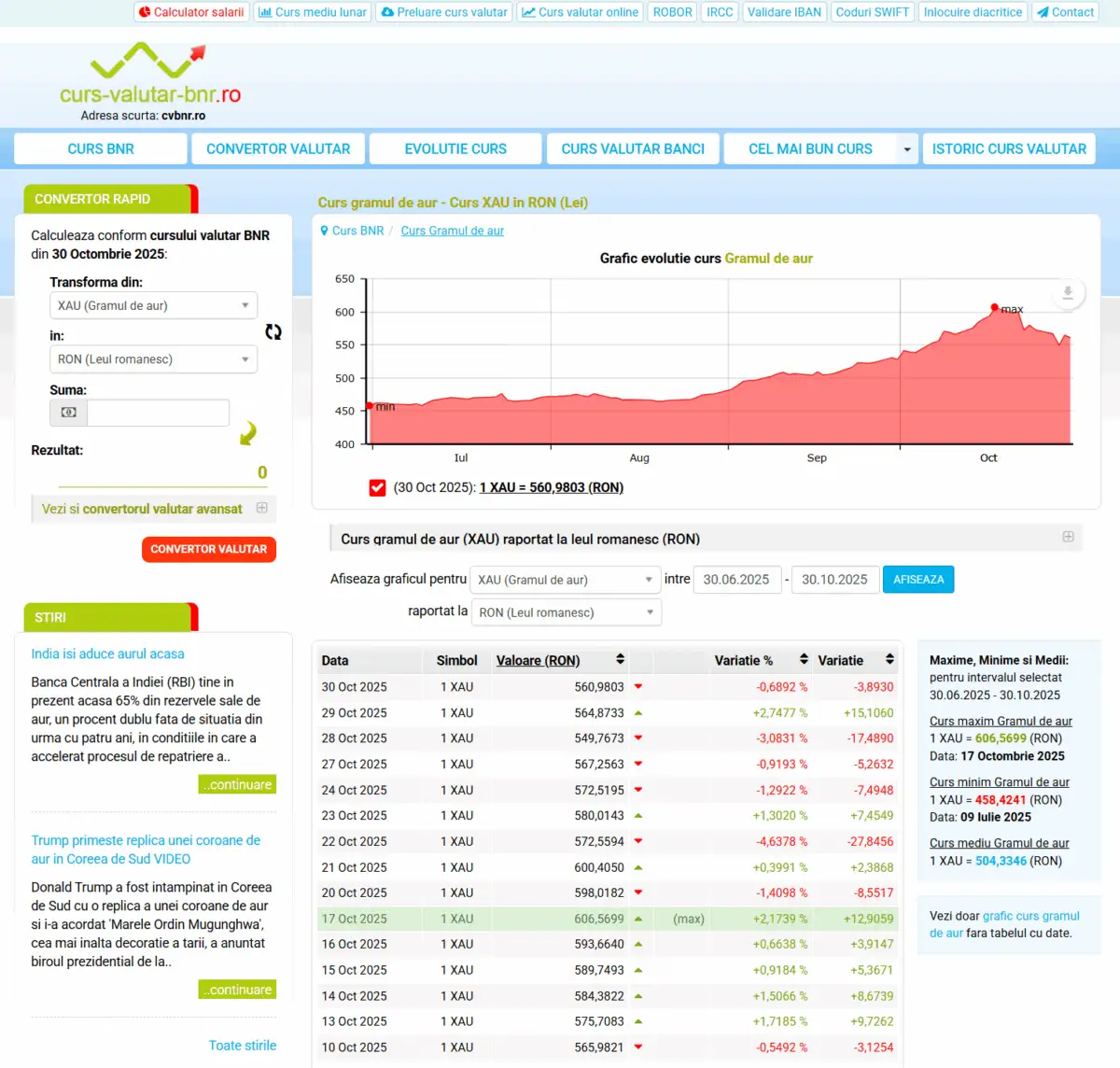Open the CURS VALUTAR BANCI tab
The height and width of the screenshot is (1068, 1120).
pos(633,149)
